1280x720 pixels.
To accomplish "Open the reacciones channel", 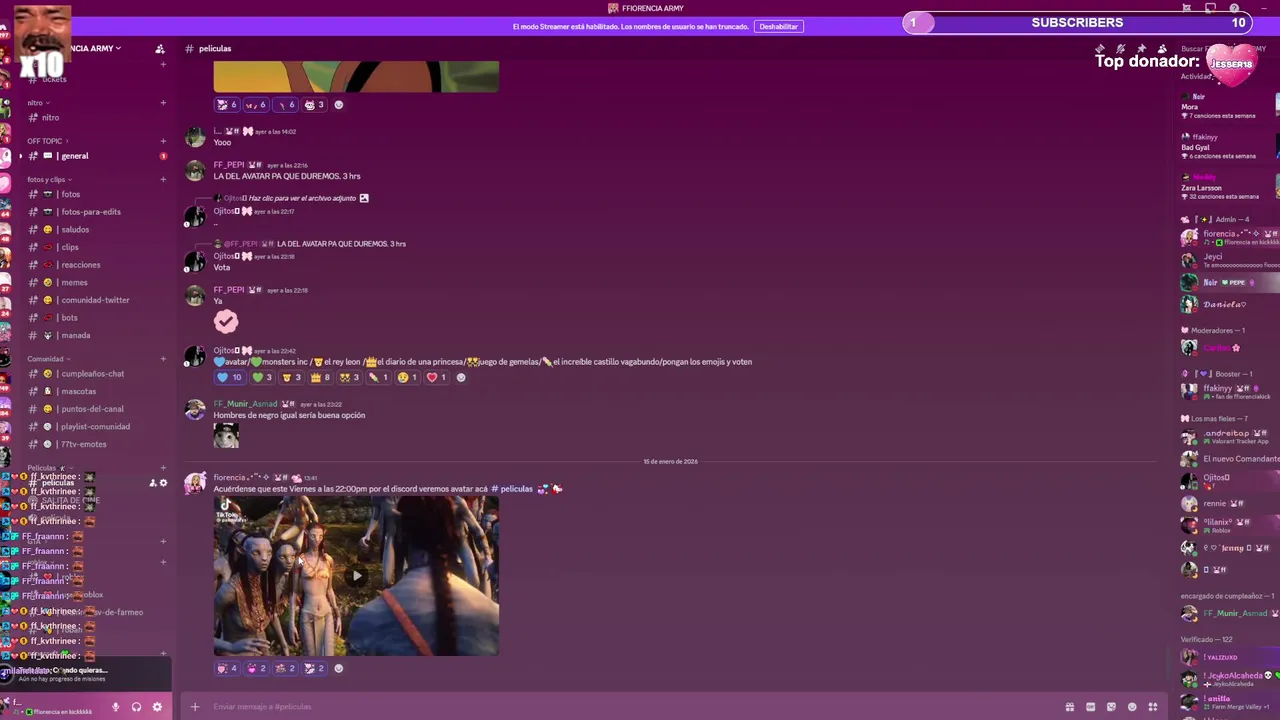I will click(96, 265).
